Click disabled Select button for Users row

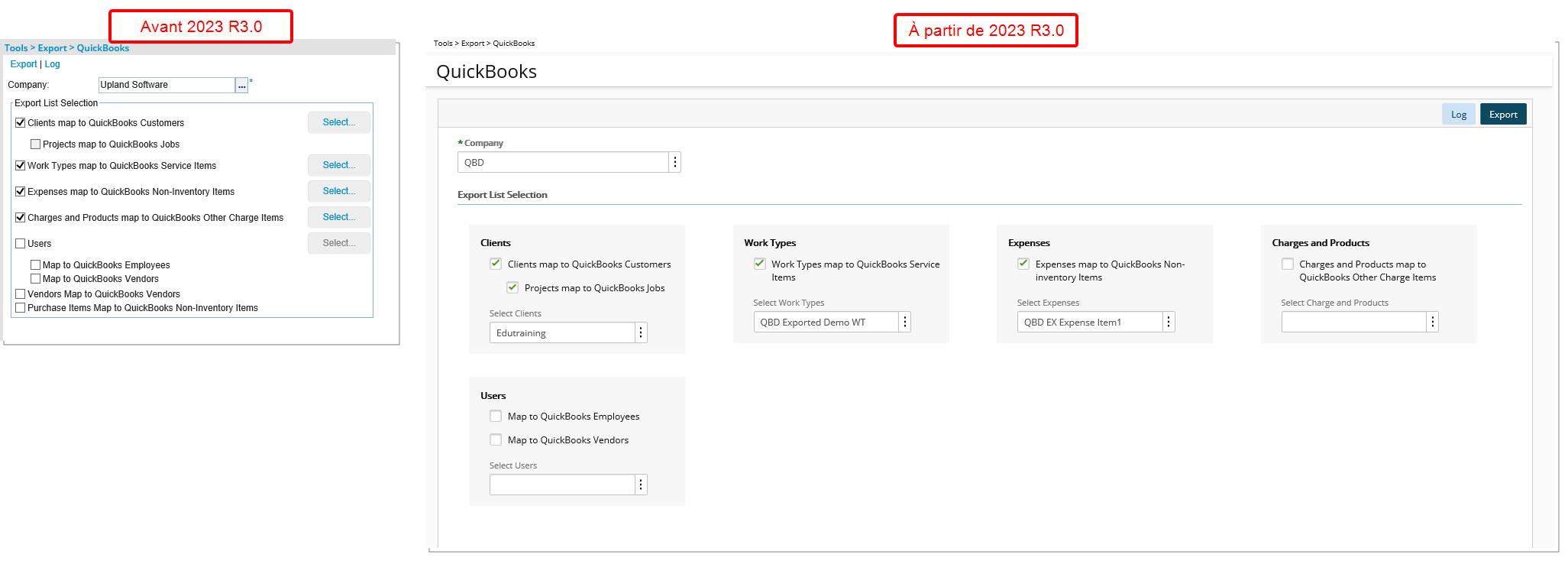click(x=339, y=243)
